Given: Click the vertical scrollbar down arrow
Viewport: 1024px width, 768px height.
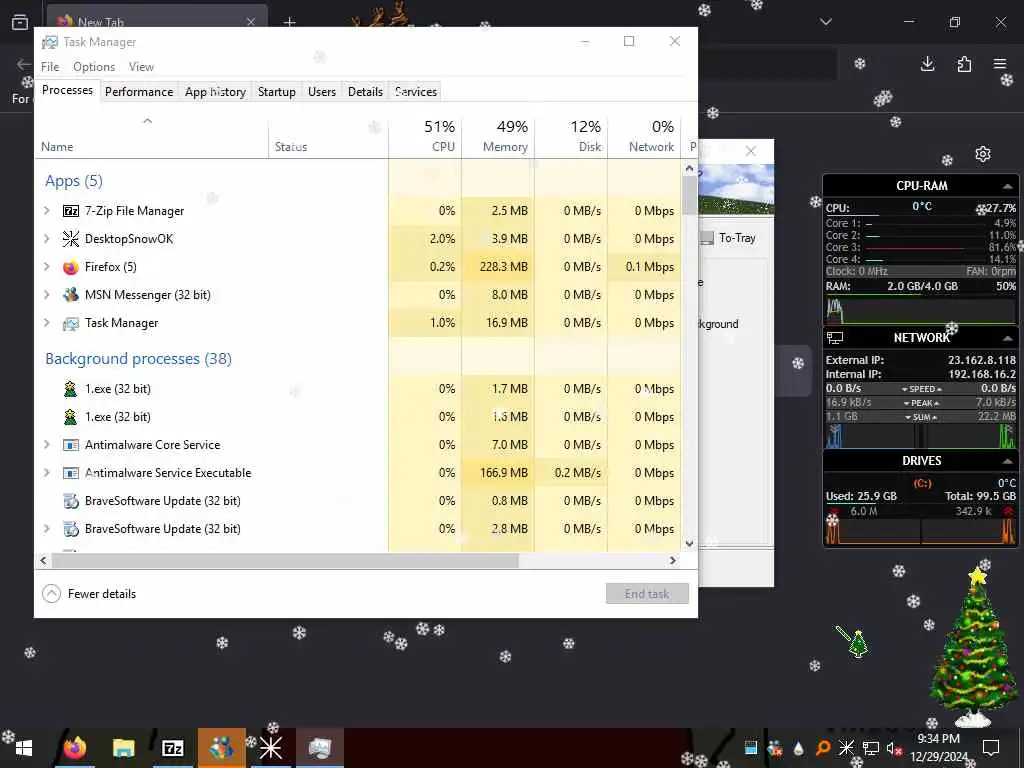Looking at the screenshot, I should coord(689,543).
